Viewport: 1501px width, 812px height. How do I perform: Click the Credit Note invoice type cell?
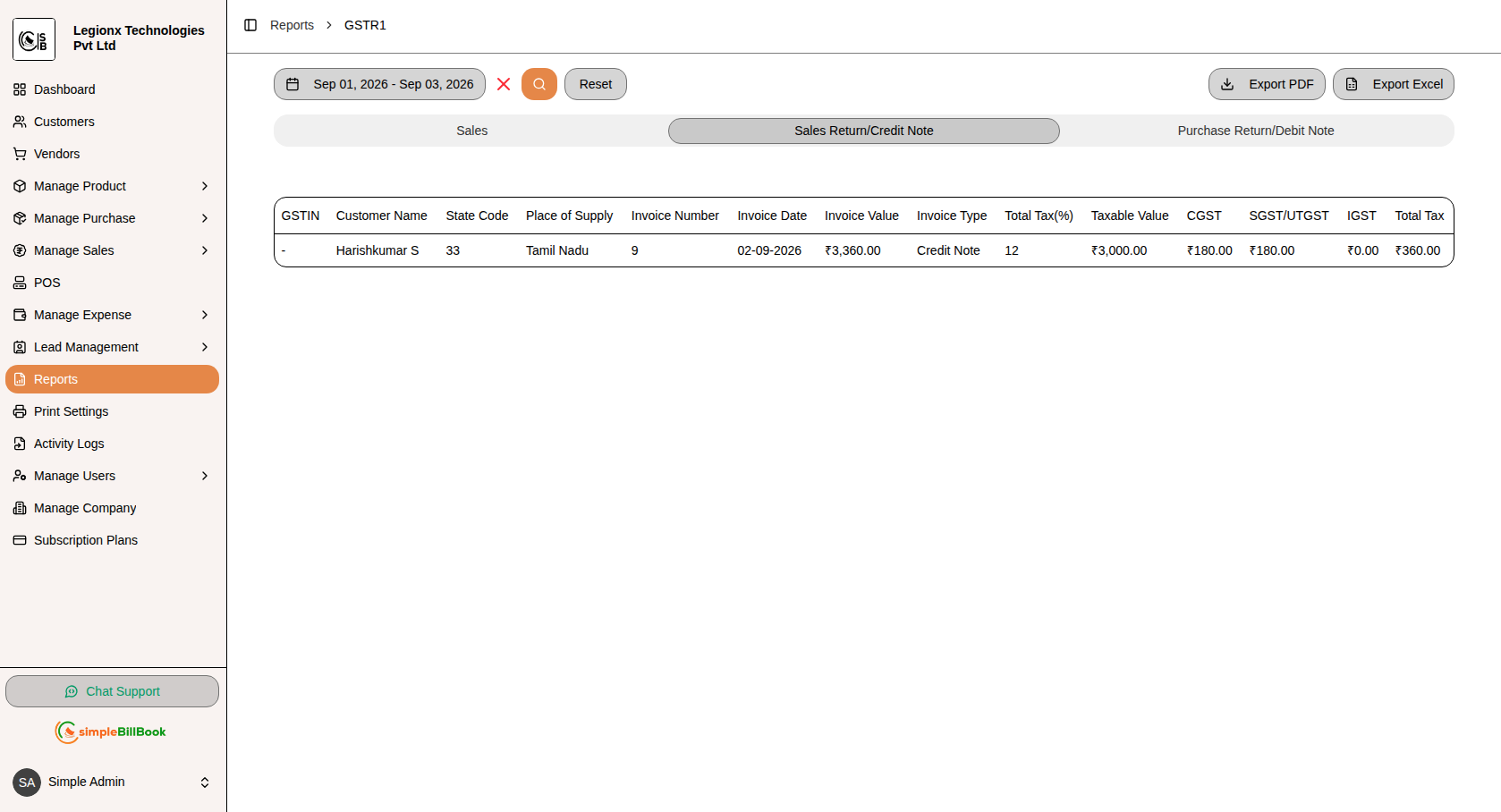tap(948, 250)
